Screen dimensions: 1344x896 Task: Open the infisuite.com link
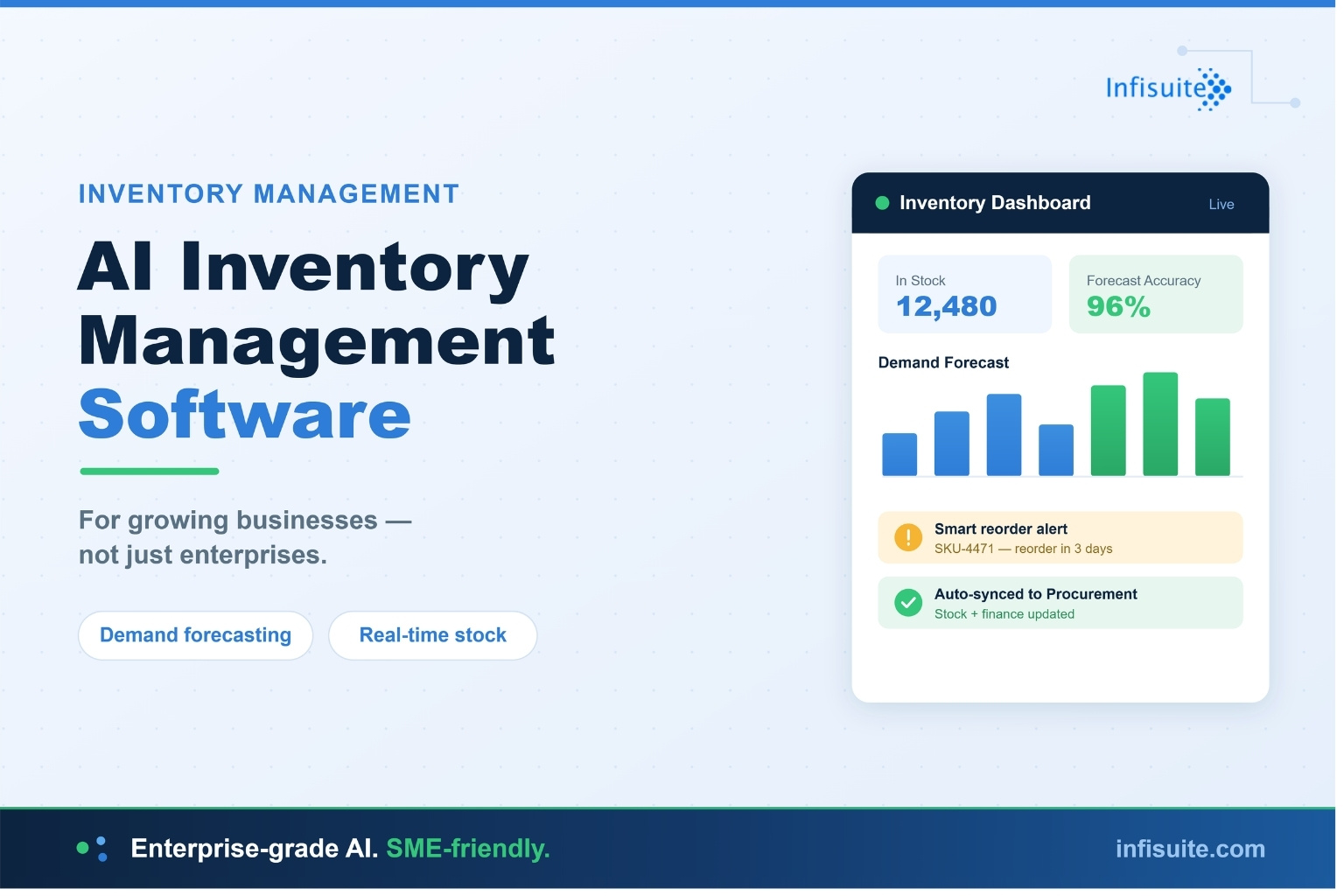[1190, 849]
